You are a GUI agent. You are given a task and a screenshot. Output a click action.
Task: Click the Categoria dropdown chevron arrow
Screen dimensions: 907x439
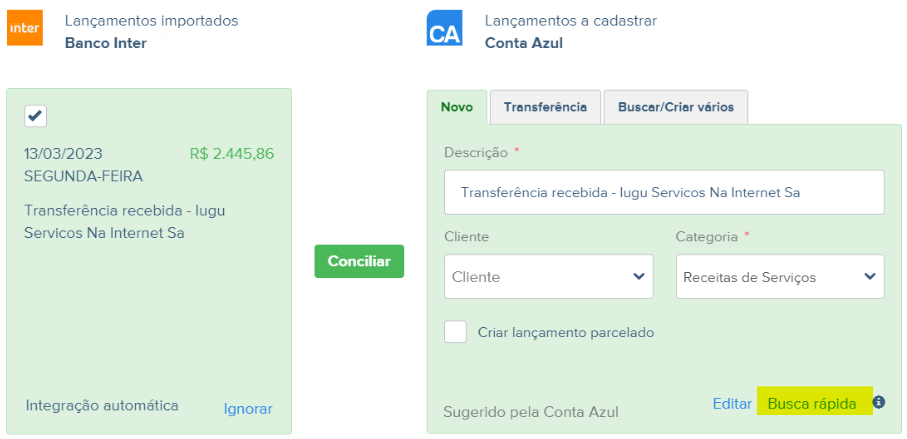tap(870, 276)
